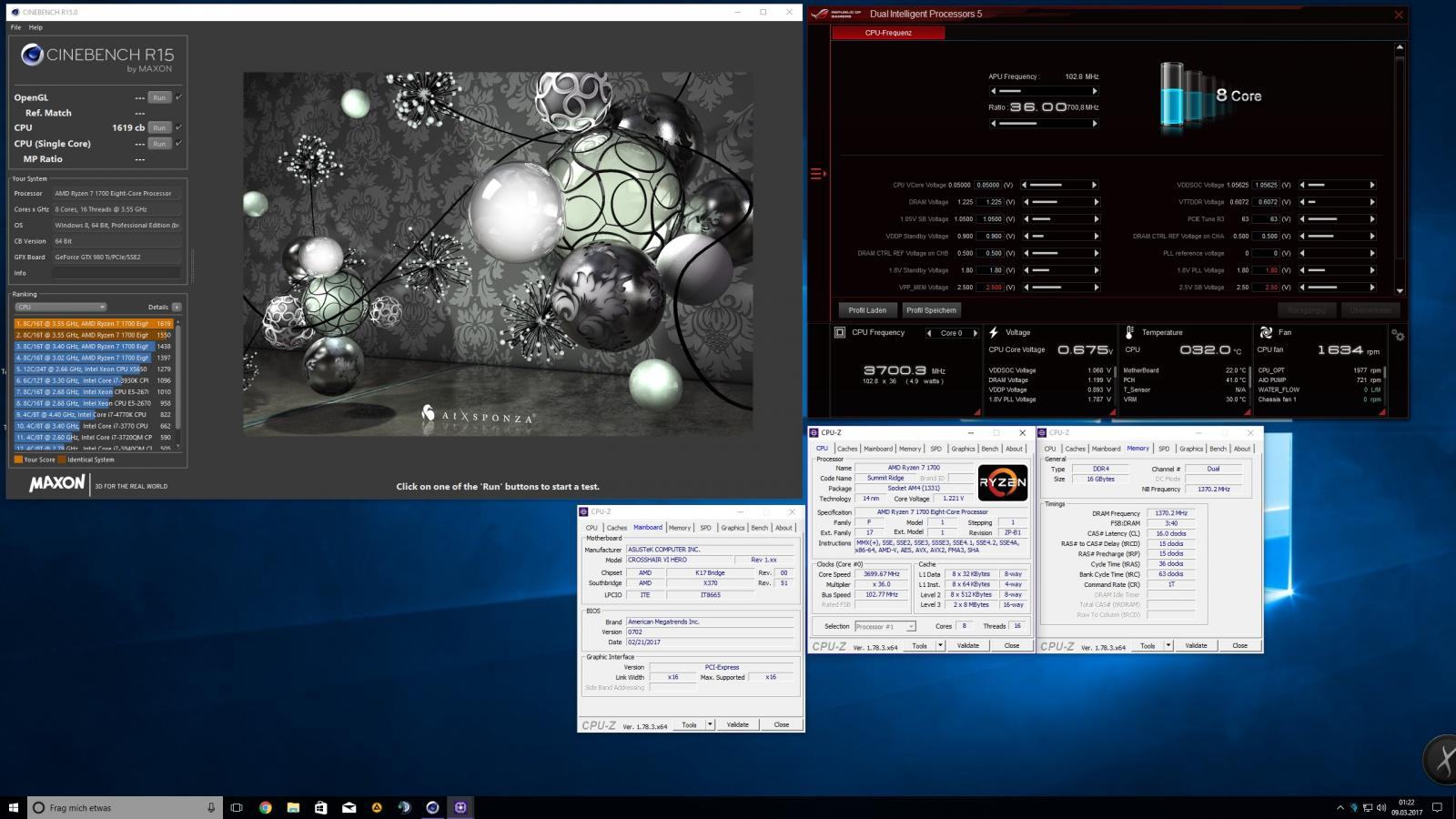Viewport: 1456px width, 819px height.
Task: Increase CPU Ratio with right arrow
Action: pos(1095,123)
